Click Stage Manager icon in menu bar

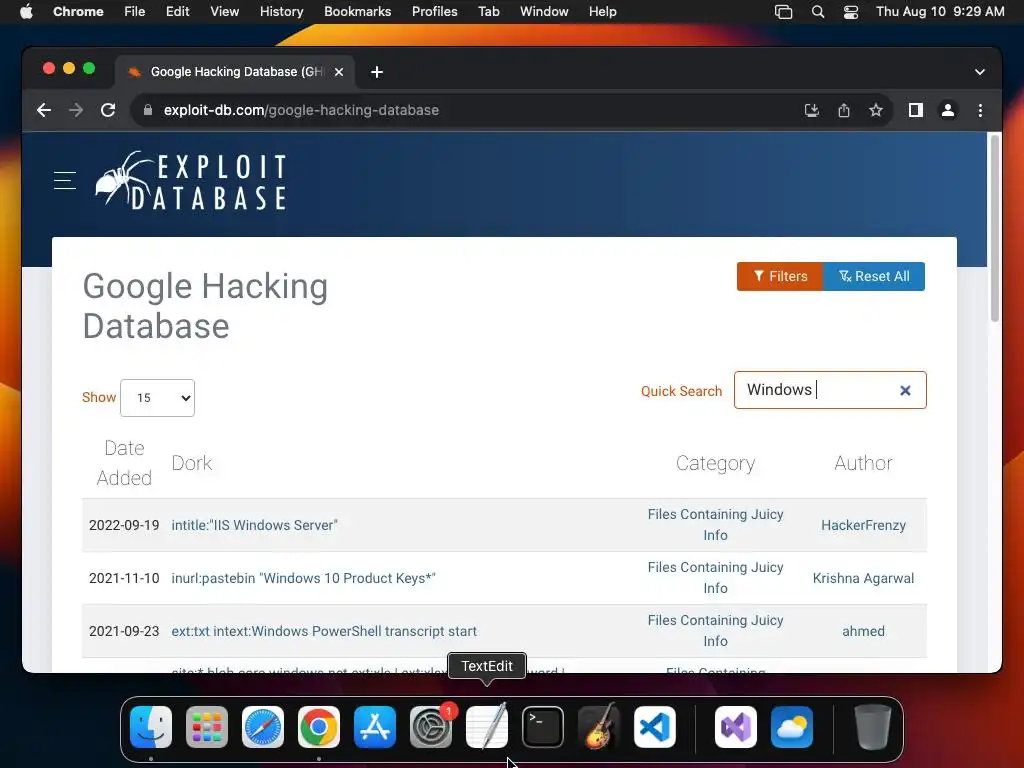point(783,12)
